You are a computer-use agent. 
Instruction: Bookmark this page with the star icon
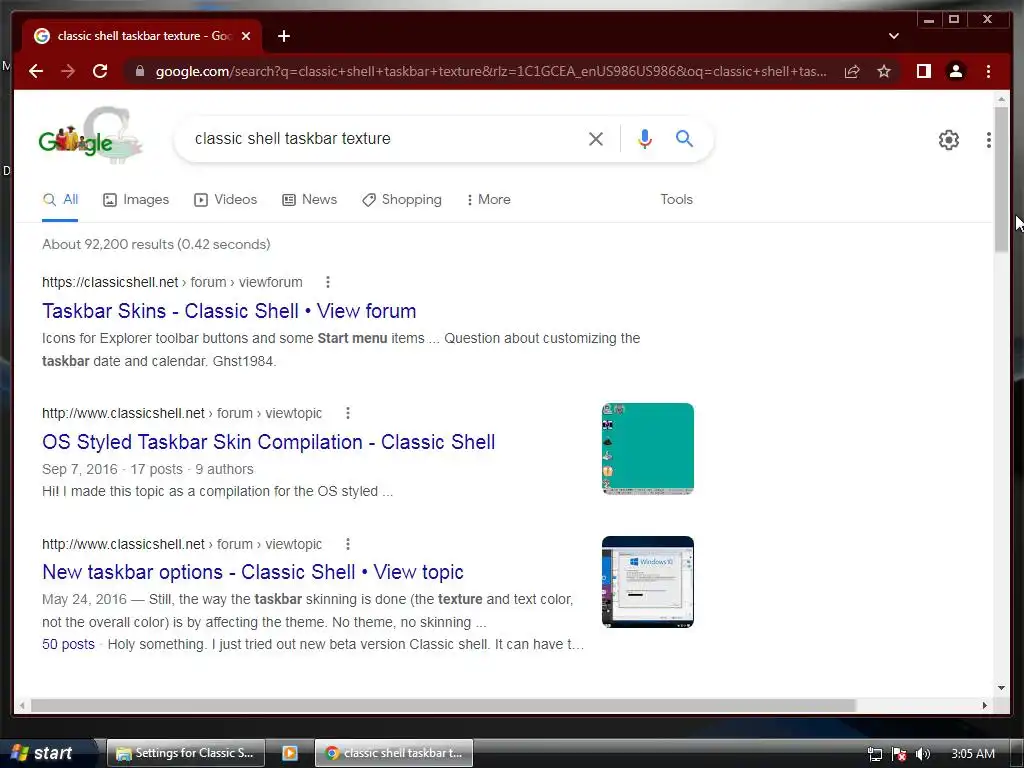(x=884, y=71)
